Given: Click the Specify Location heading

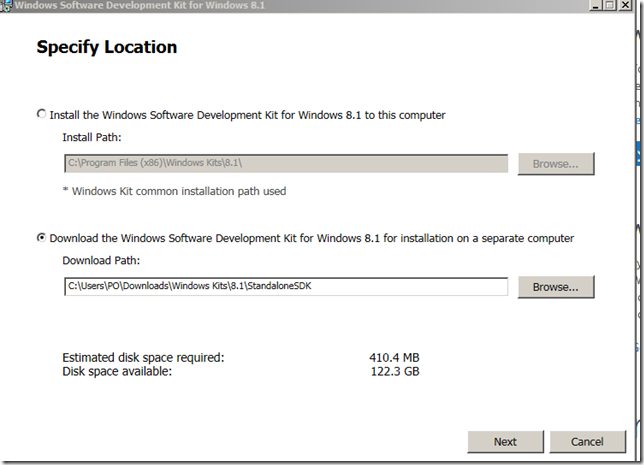Looking at the screenshot, I should tap(107, 47).
